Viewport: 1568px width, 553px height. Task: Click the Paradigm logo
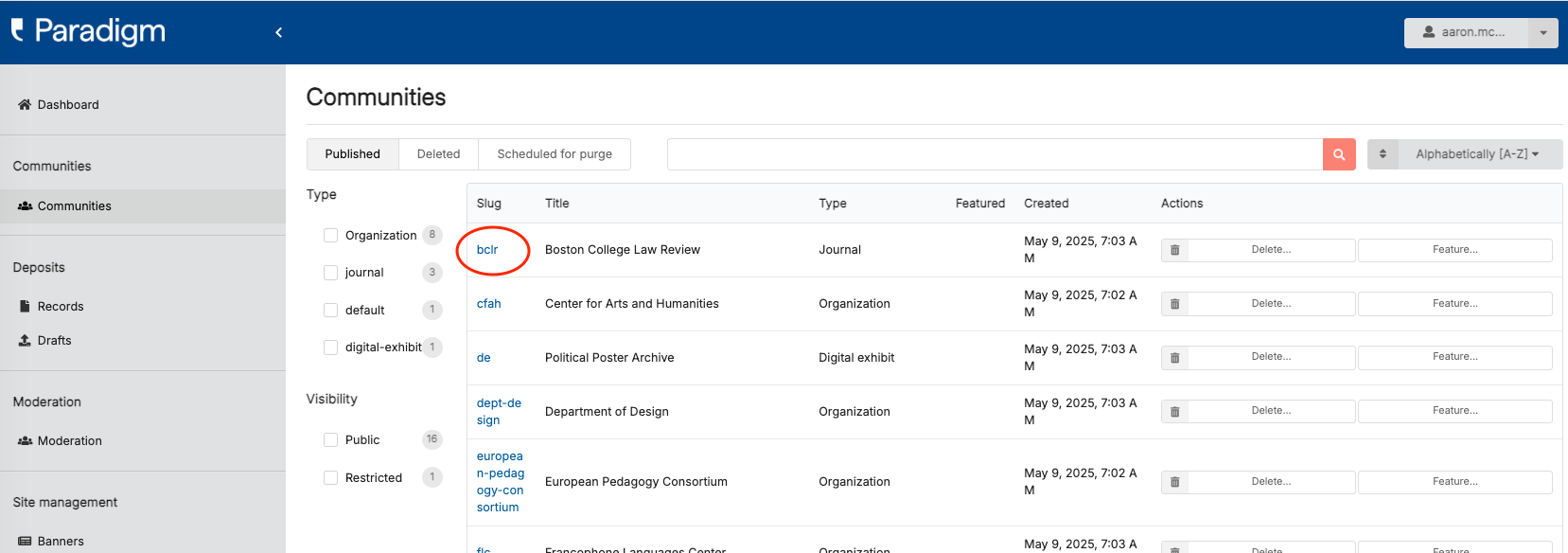(x=89, y=31)
